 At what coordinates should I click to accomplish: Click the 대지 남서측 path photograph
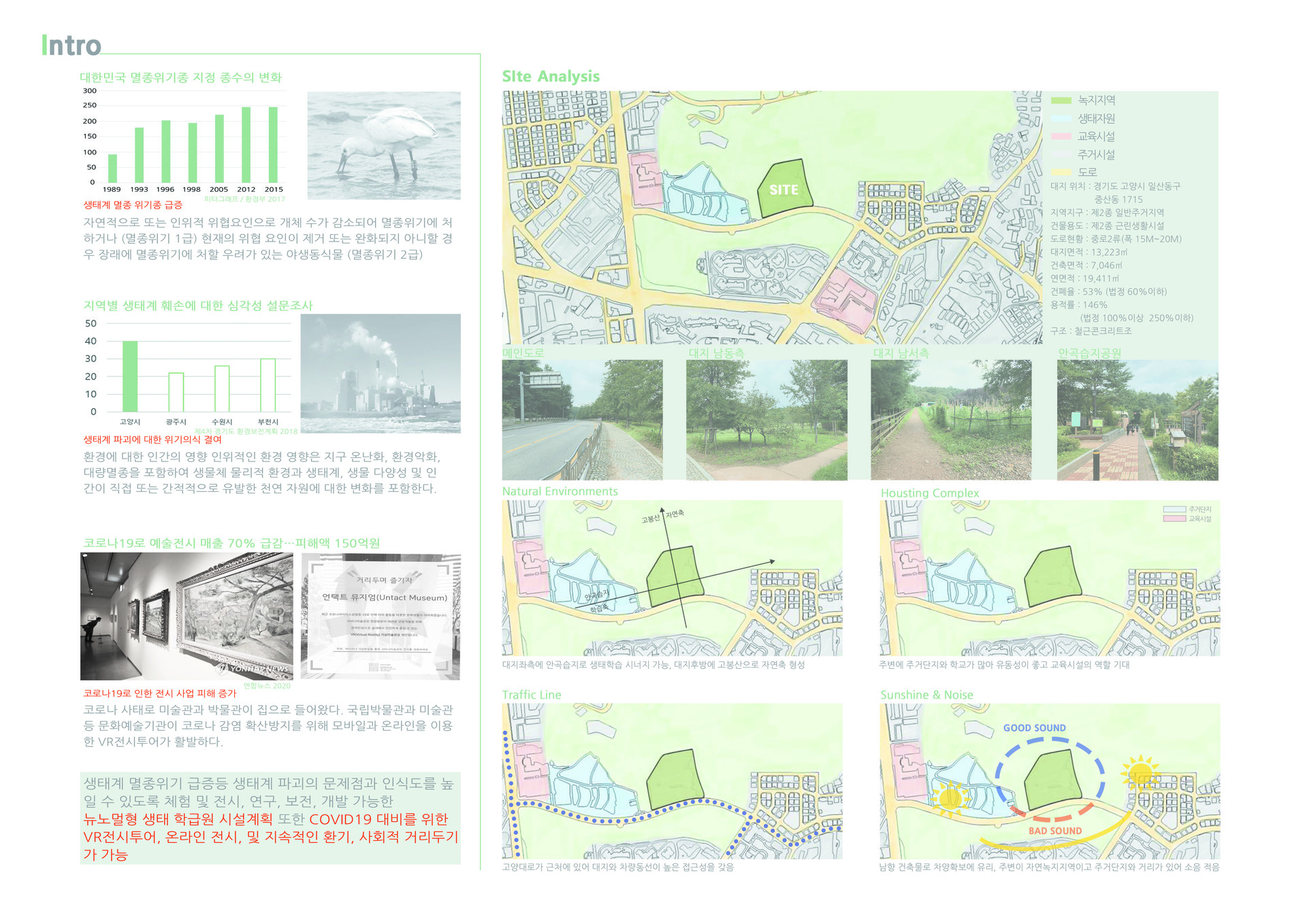click(x=951, y=420)
